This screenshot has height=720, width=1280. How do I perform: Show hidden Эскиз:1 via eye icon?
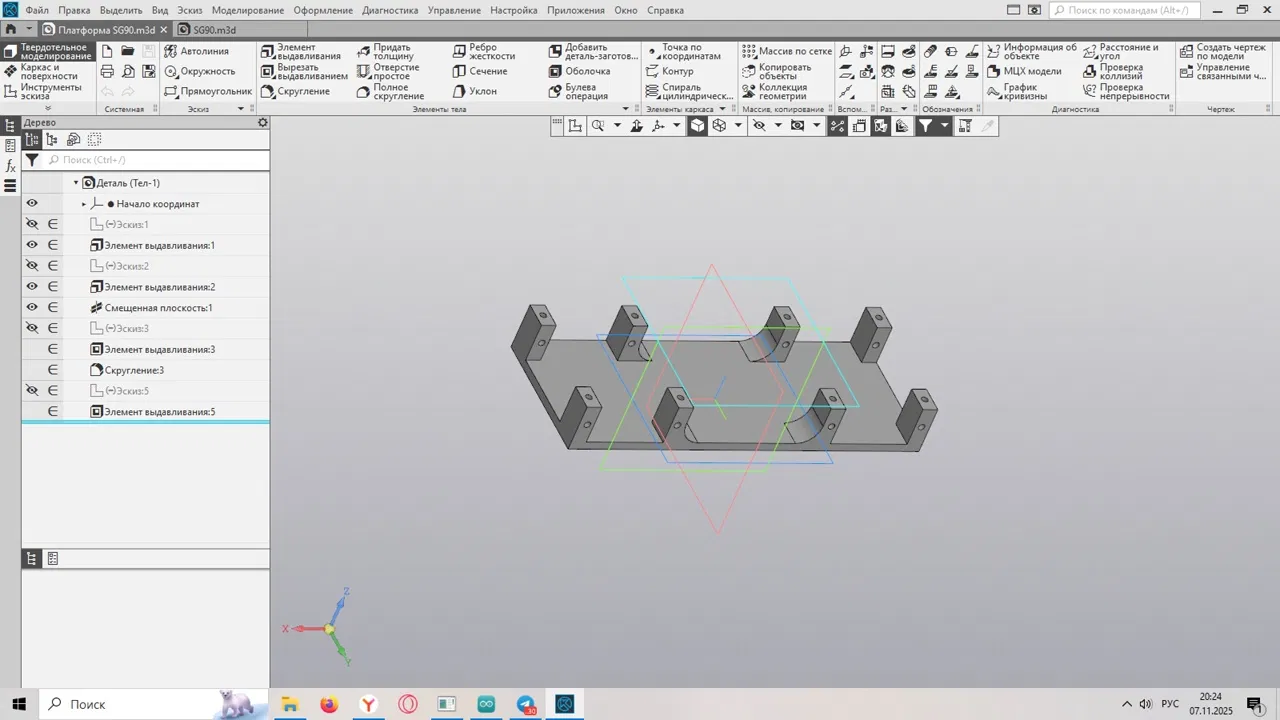pyautogui.click(x=32, y=224)
